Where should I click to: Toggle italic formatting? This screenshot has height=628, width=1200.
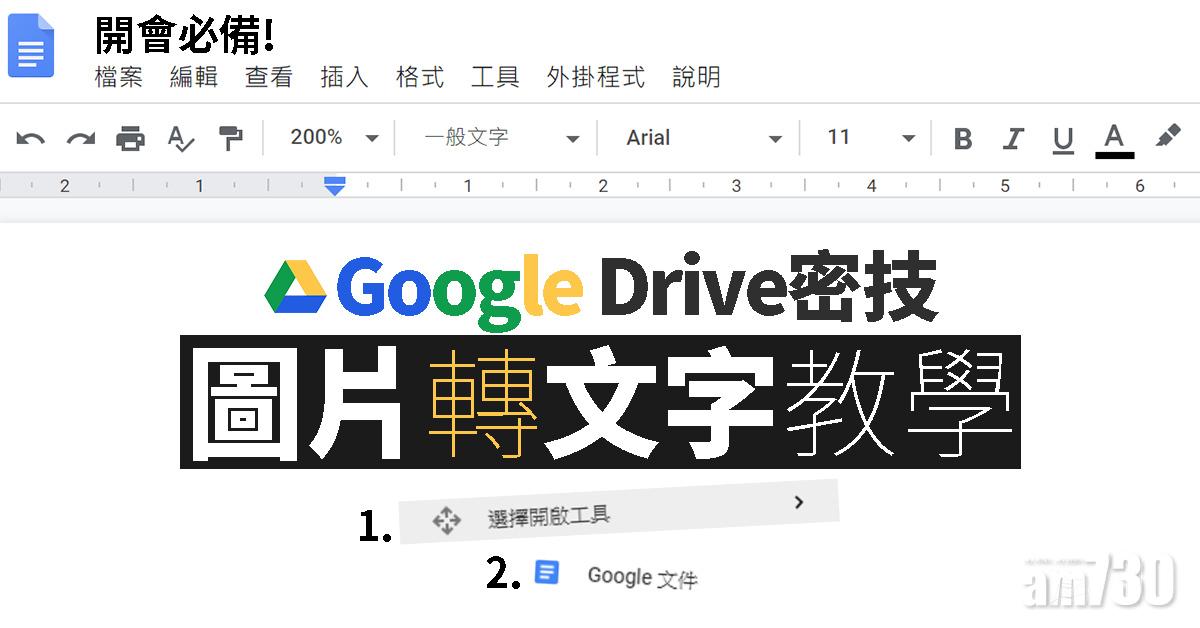pyautogui.click(x=1013, y=138)
